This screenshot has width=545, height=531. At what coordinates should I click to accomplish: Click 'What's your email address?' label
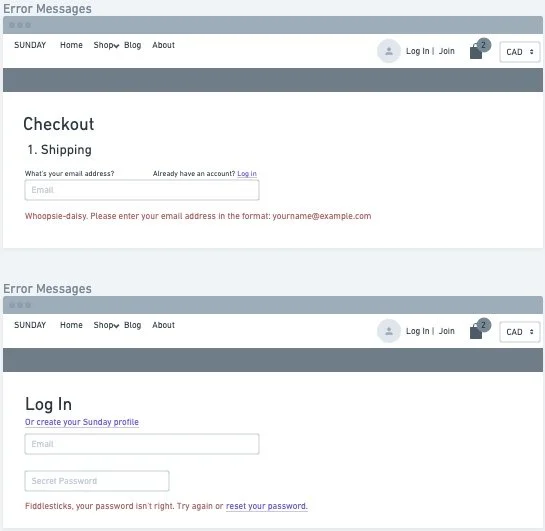point(70,173)
